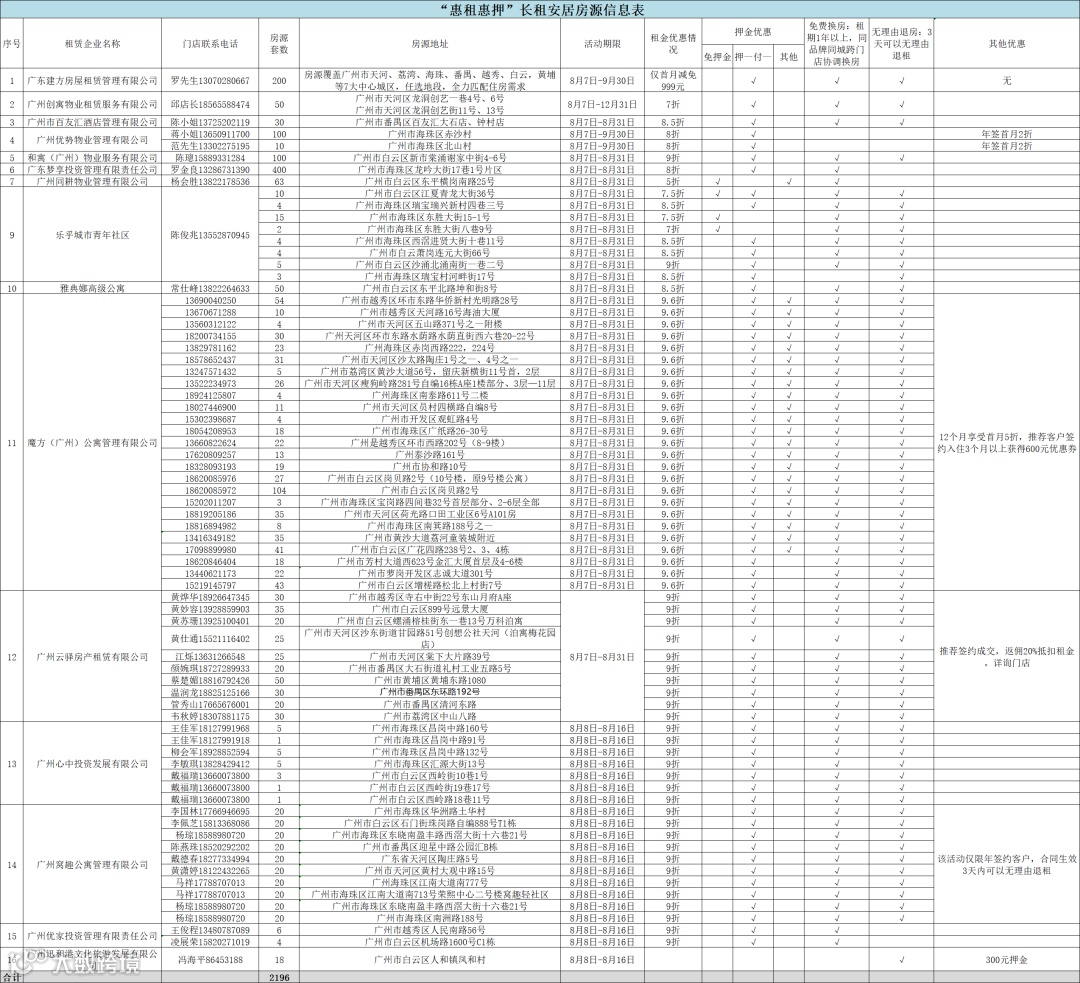The width and height of the screenshot is (1080, 983).
Task: Click the table title "惠租惠押"长租安居房源信息表
Action: coord(540,9)
